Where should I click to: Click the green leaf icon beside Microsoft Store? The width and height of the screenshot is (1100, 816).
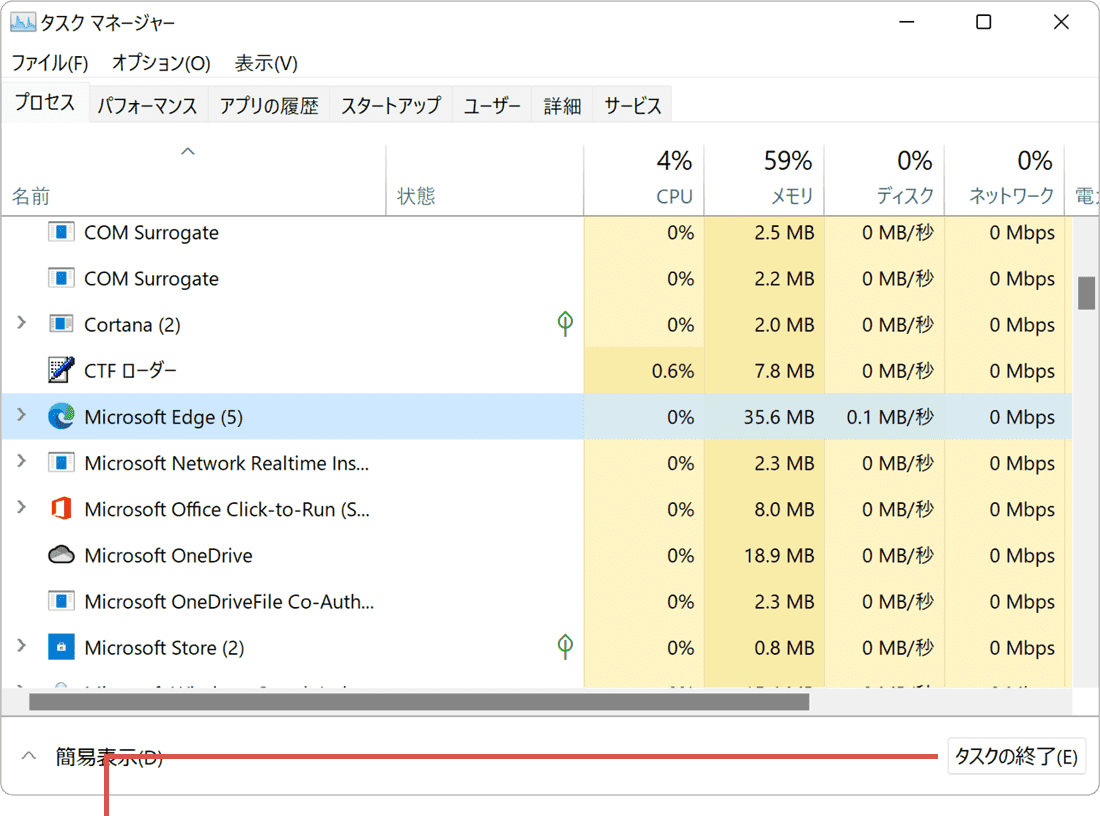[565, 646]
